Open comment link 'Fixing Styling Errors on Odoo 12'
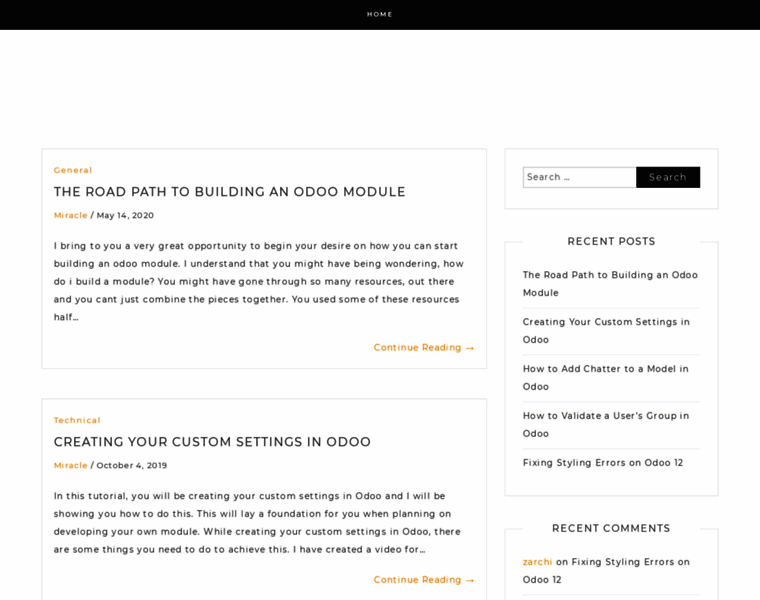 [x=606, y=571]
